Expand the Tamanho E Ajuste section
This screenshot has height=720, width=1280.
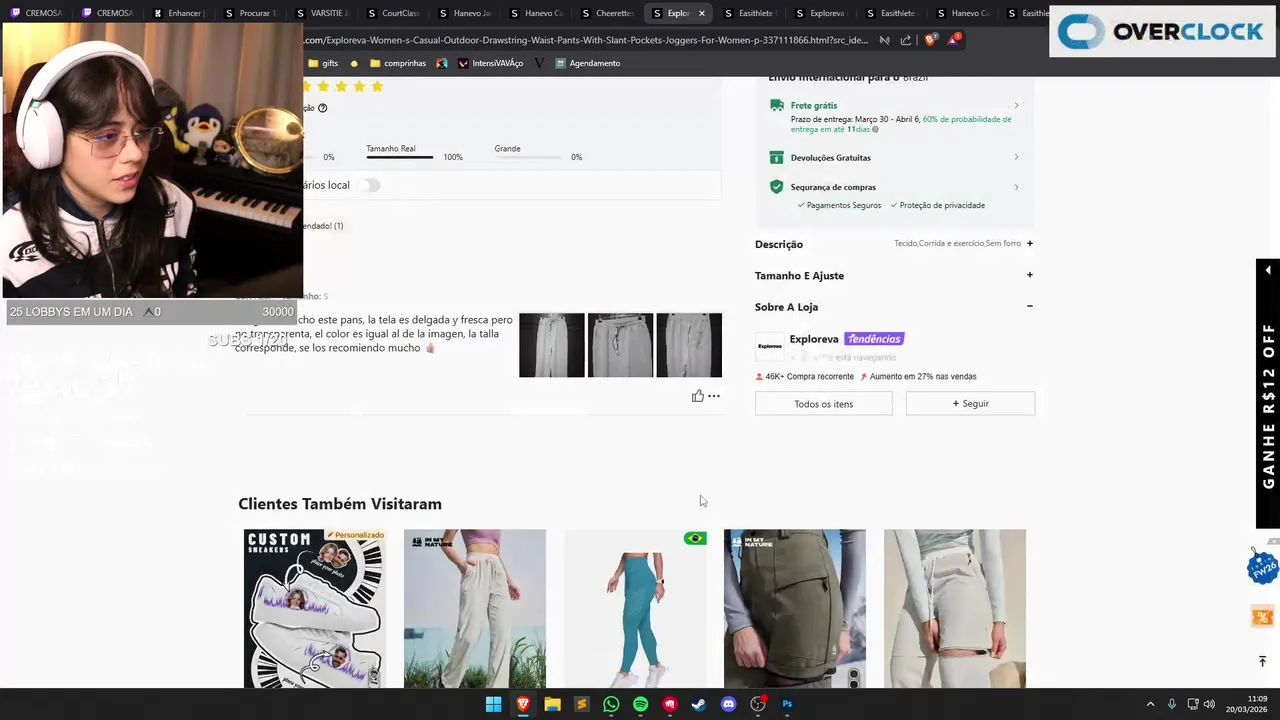point(1029,275)
